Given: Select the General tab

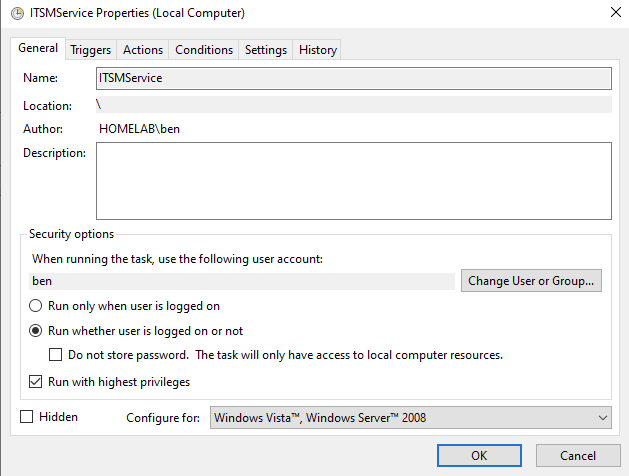Looking at the screenshot, I should click(x=38, y=48).
